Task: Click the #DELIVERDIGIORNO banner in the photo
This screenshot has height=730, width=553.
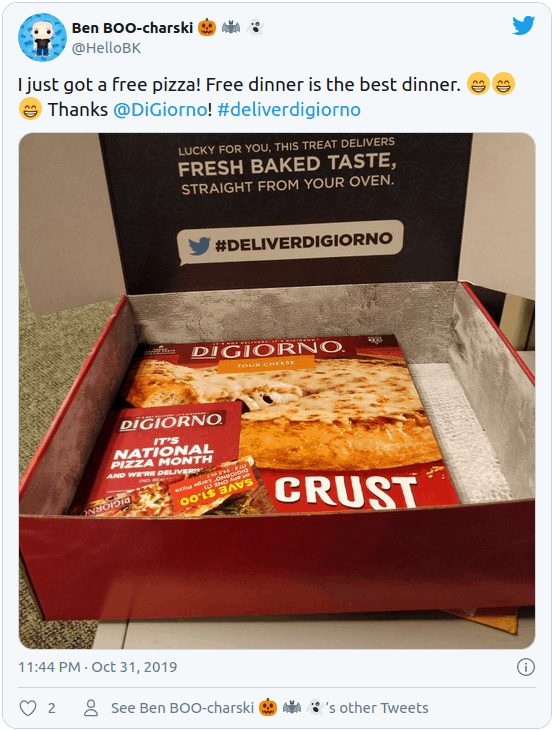Action: tap(290, 243)
